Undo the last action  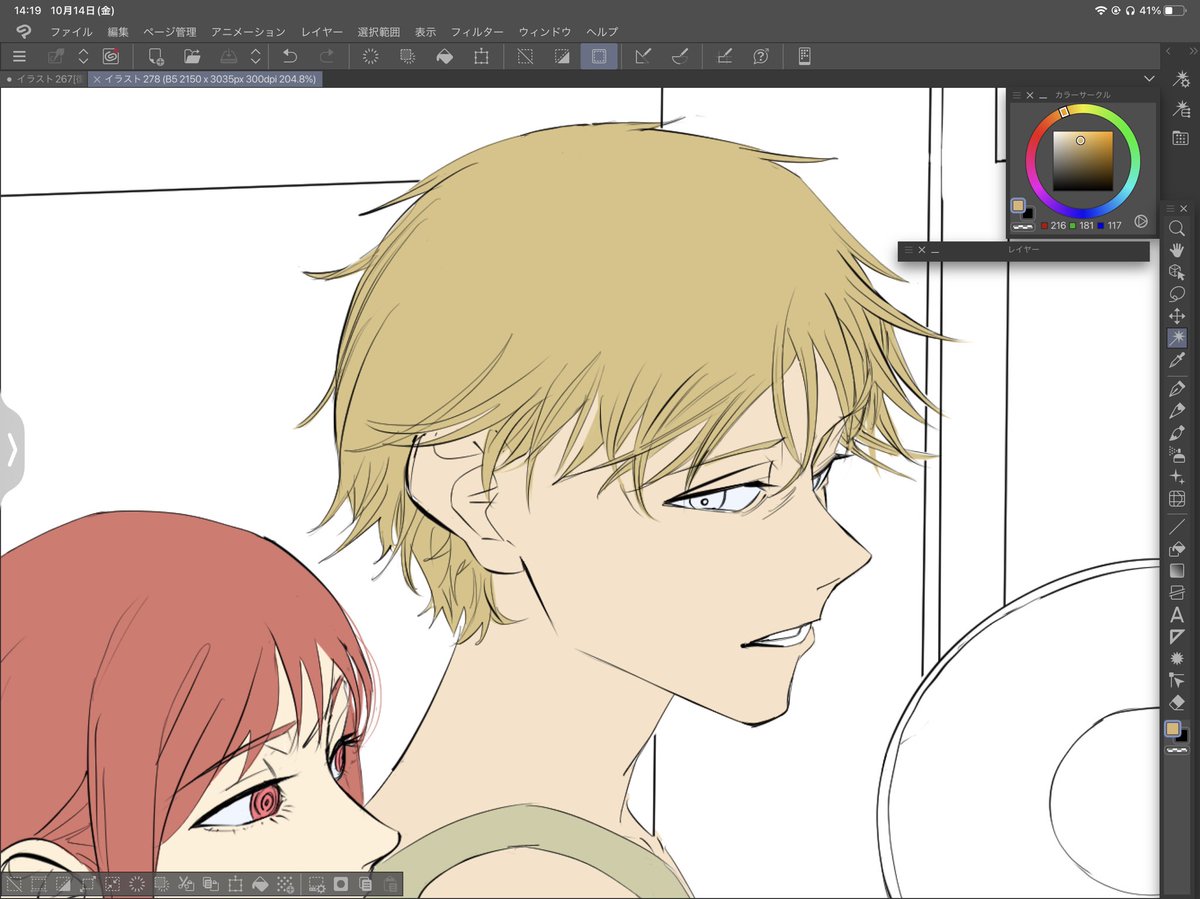coord(290,57)
